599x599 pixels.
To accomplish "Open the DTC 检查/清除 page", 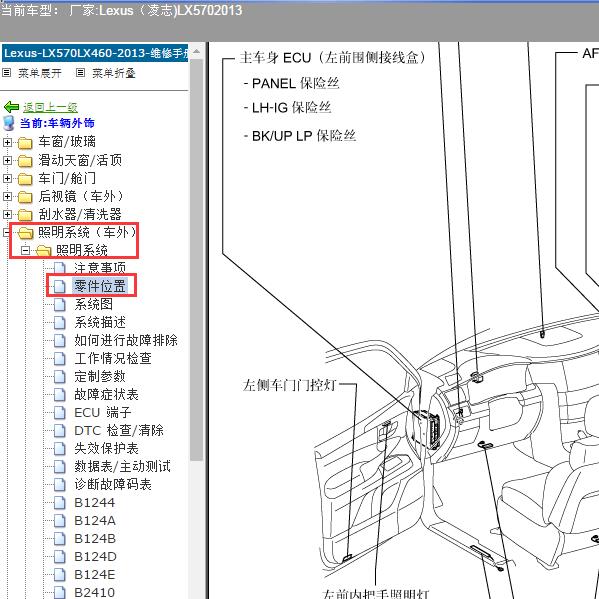I will (119, 430).
